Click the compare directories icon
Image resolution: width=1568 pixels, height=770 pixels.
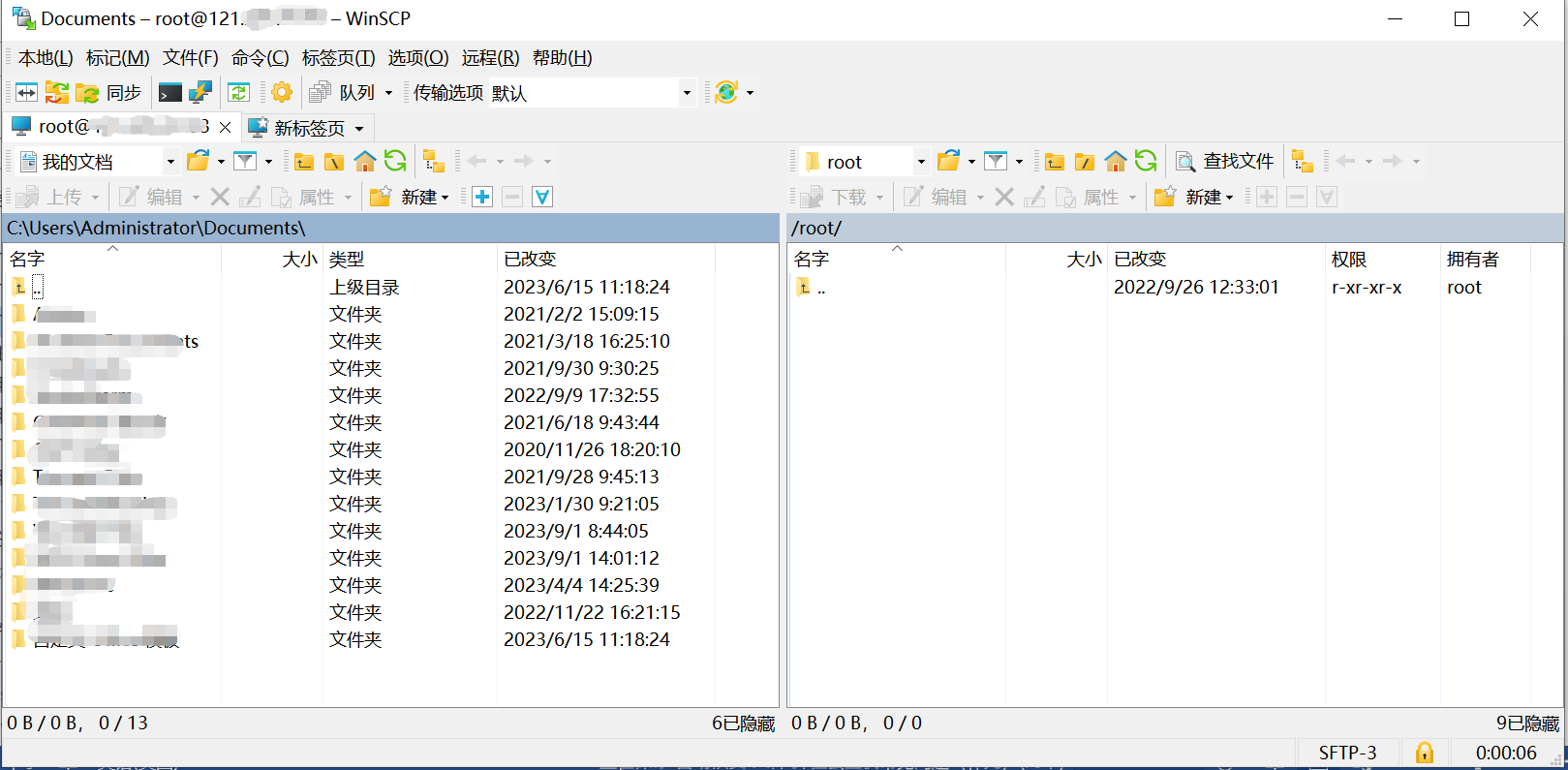click(26, 93)
